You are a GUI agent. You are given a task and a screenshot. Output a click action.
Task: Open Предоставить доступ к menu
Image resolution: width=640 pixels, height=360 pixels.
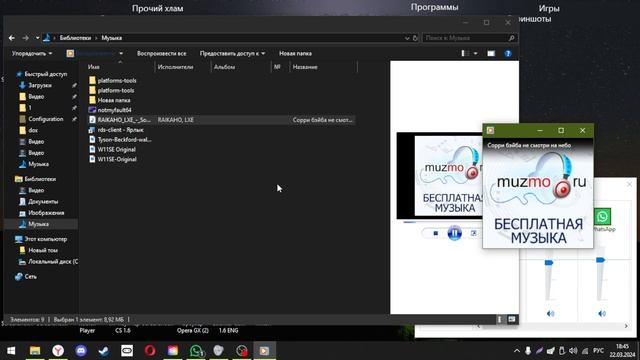coord(232,53)
